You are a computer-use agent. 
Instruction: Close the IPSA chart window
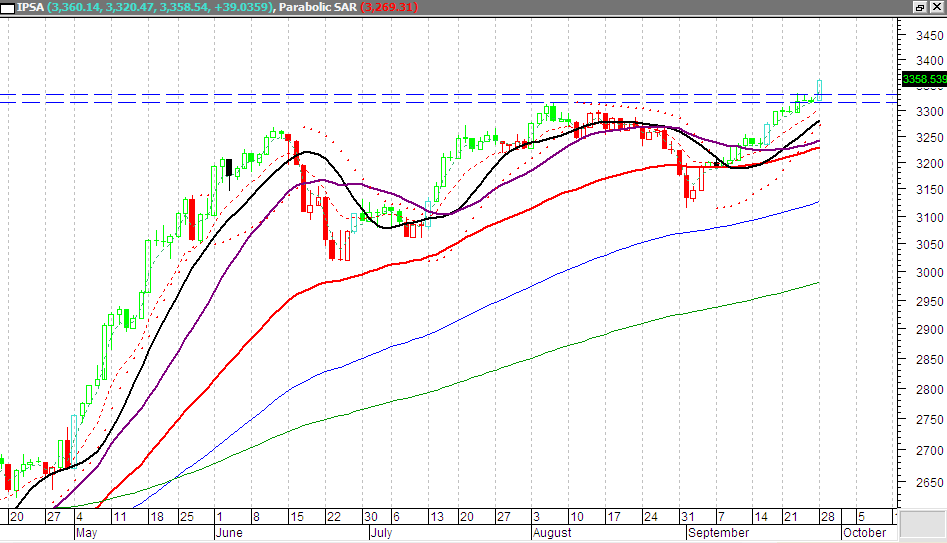(937, 7)
